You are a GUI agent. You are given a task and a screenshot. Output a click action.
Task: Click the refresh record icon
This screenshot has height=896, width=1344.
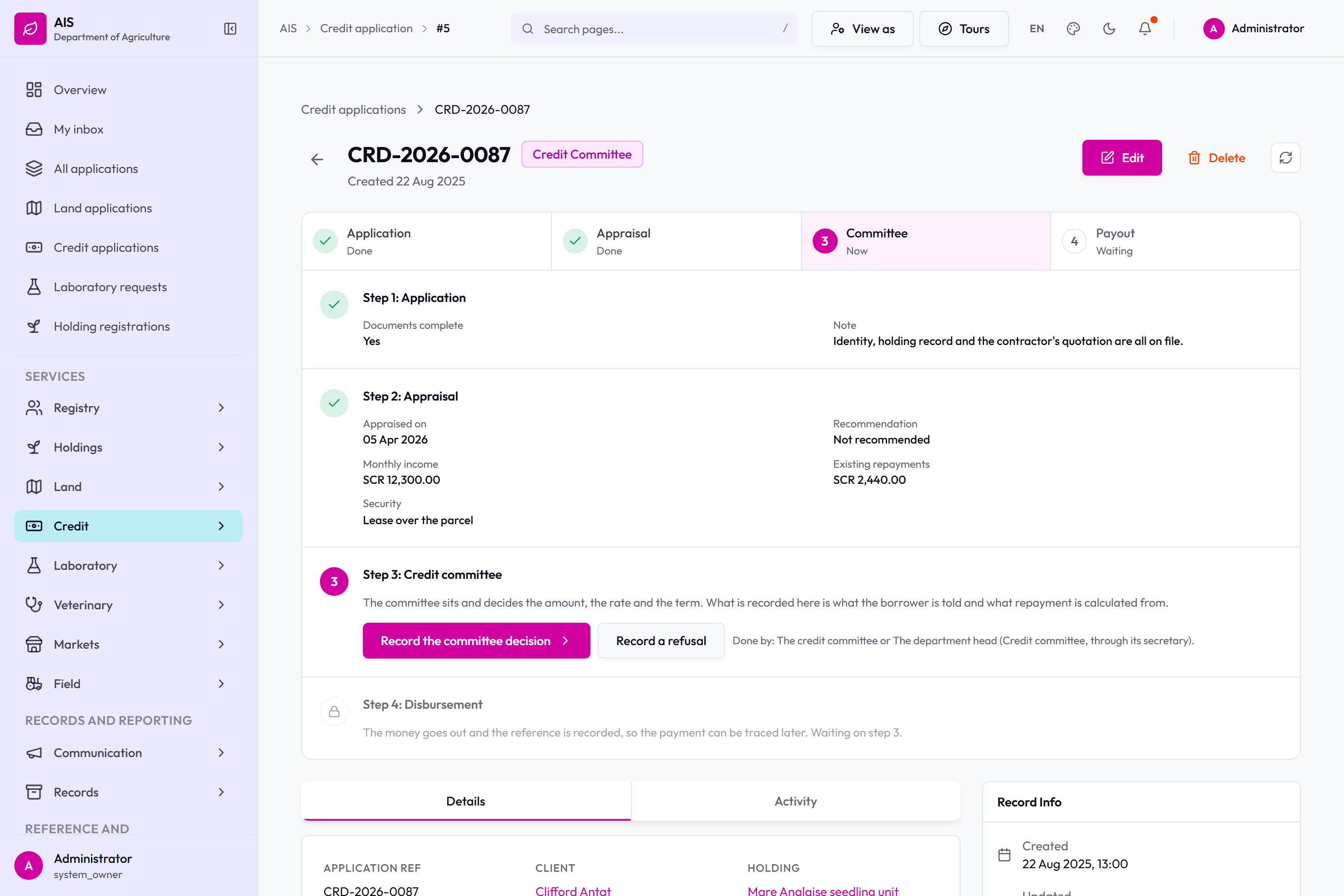(1286, 158)
